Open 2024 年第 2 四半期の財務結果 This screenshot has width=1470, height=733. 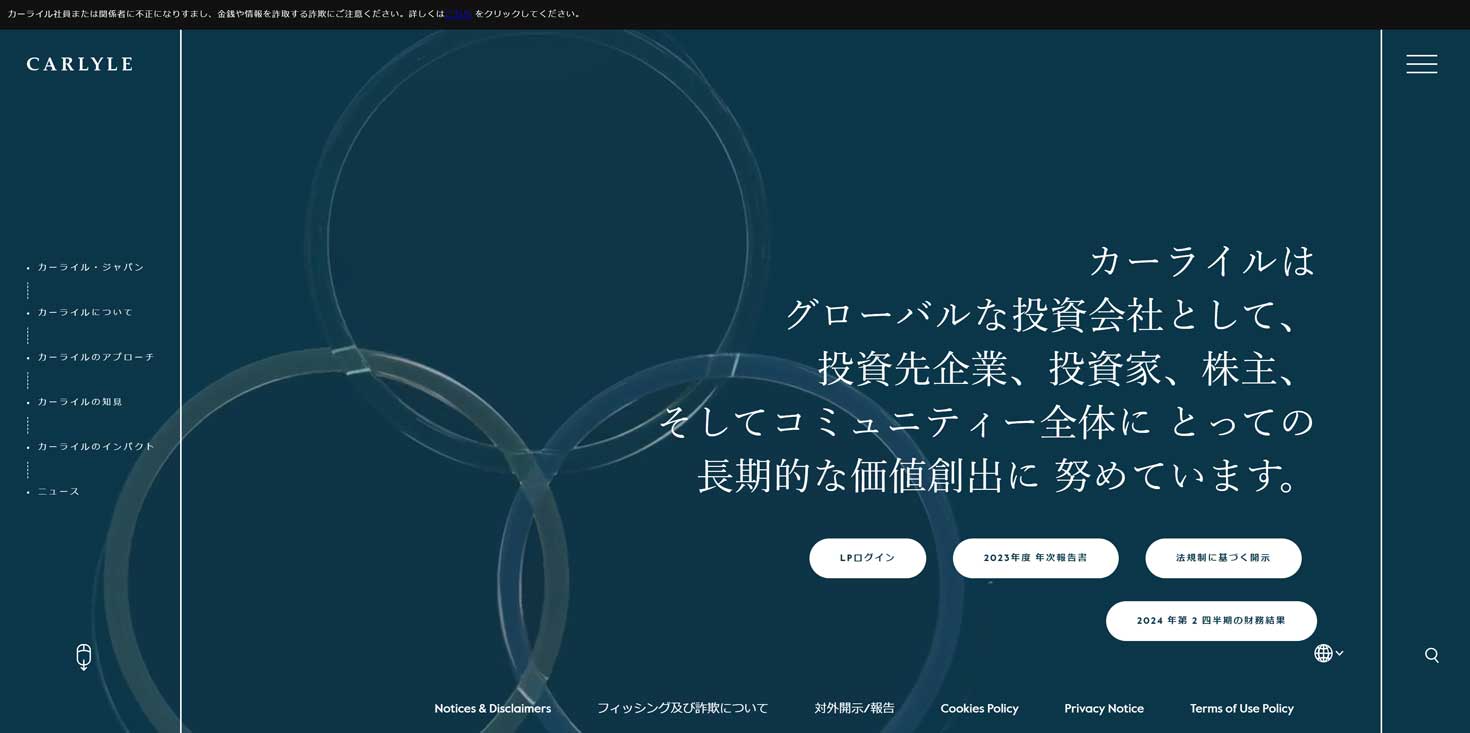(1211, 621)
